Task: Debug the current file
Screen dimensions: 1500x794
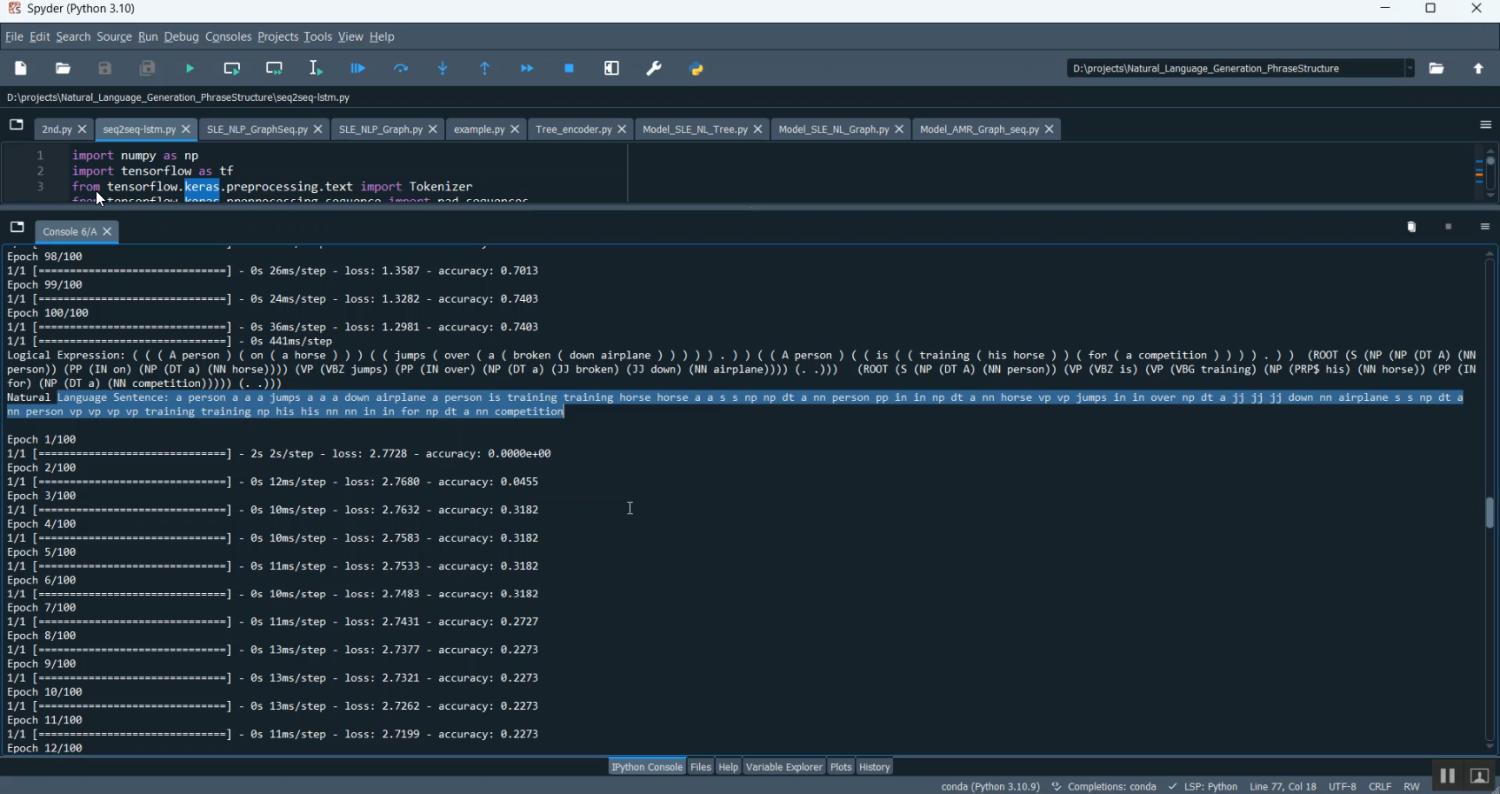Action: coord(357,68)
